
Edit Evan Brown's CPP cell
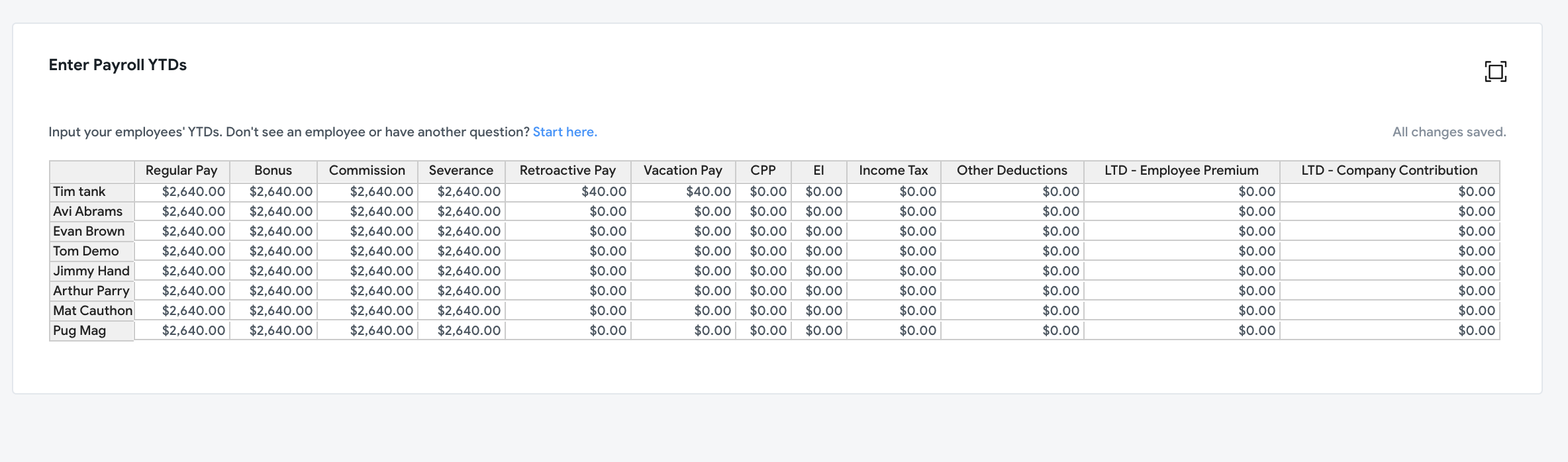(763, 232)
